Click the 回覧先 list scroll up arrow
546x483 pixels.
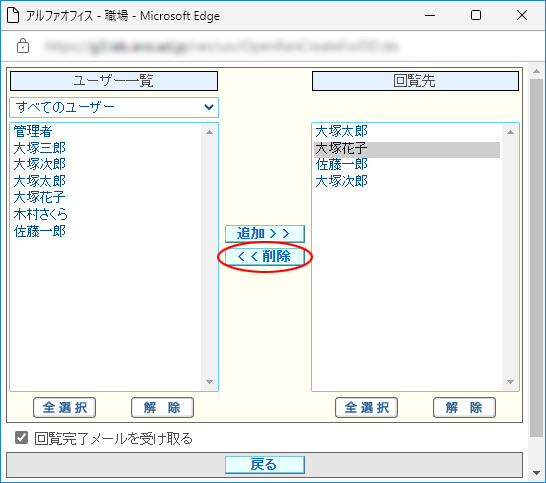[x=510, y=132]
